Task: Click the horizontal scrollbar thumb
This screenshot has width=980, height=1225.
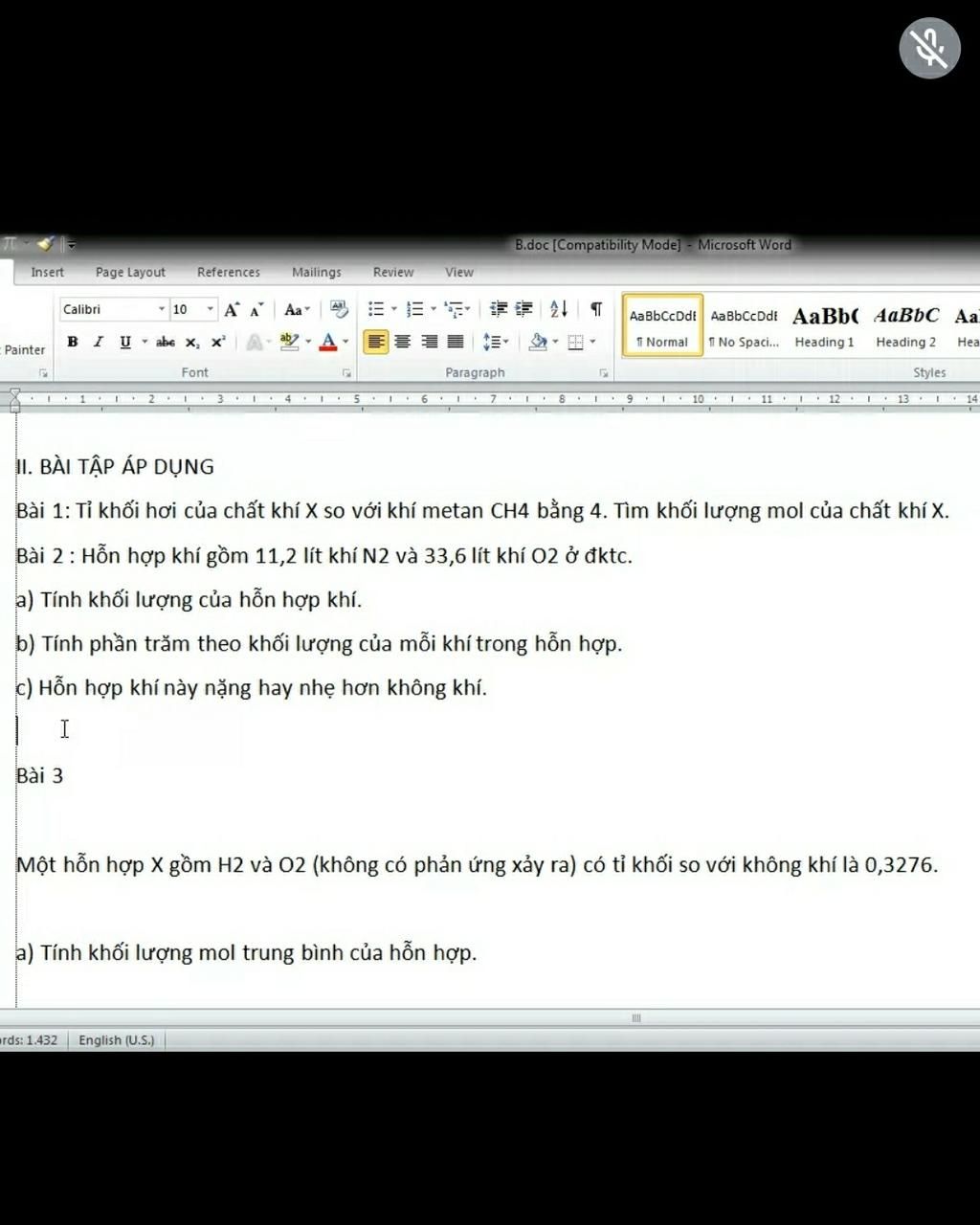Action: (636, 1018)
